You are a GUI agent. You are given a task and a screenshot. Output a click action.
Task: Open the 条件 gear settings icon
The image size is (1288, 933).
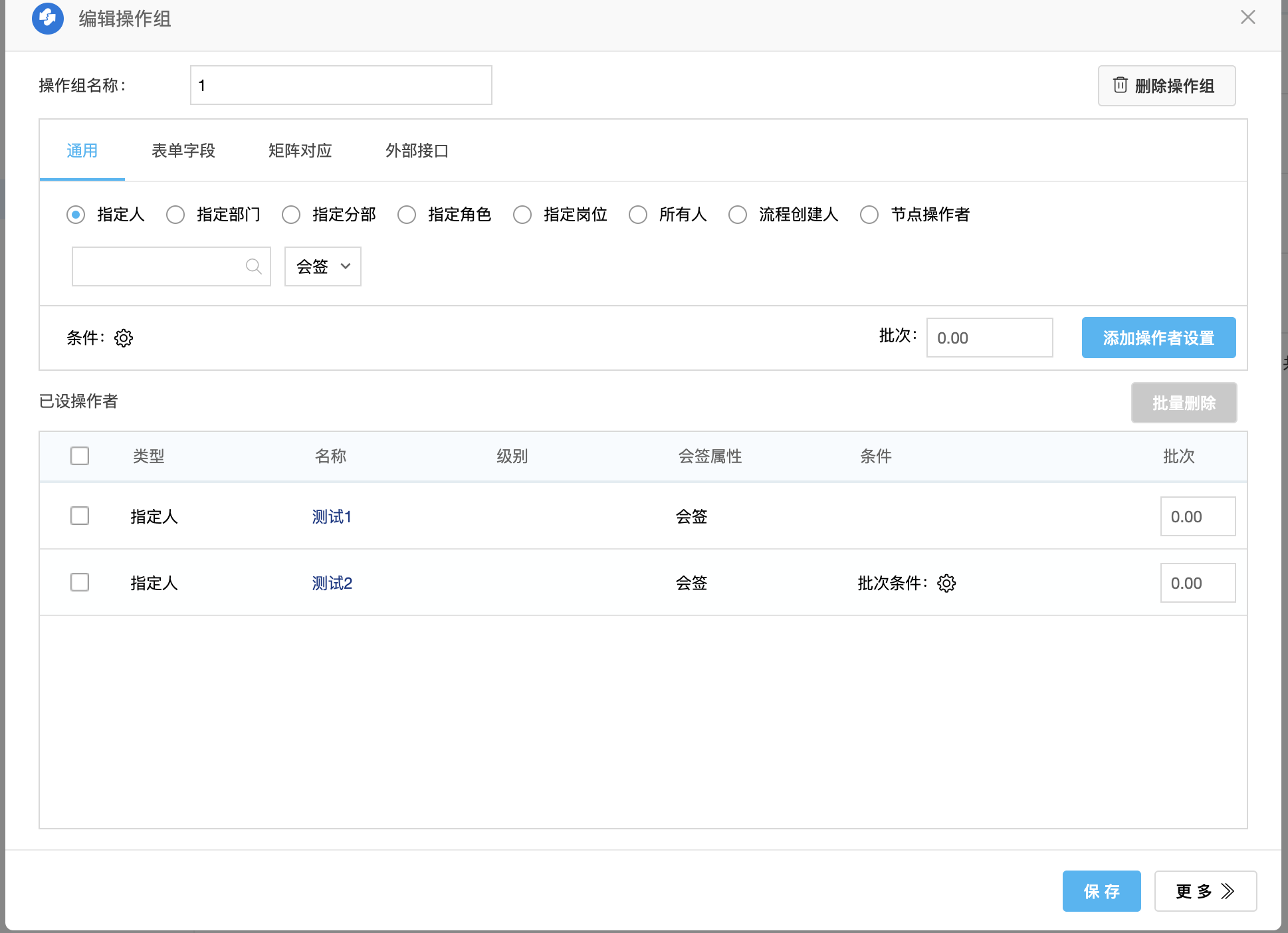pos(124,338)
